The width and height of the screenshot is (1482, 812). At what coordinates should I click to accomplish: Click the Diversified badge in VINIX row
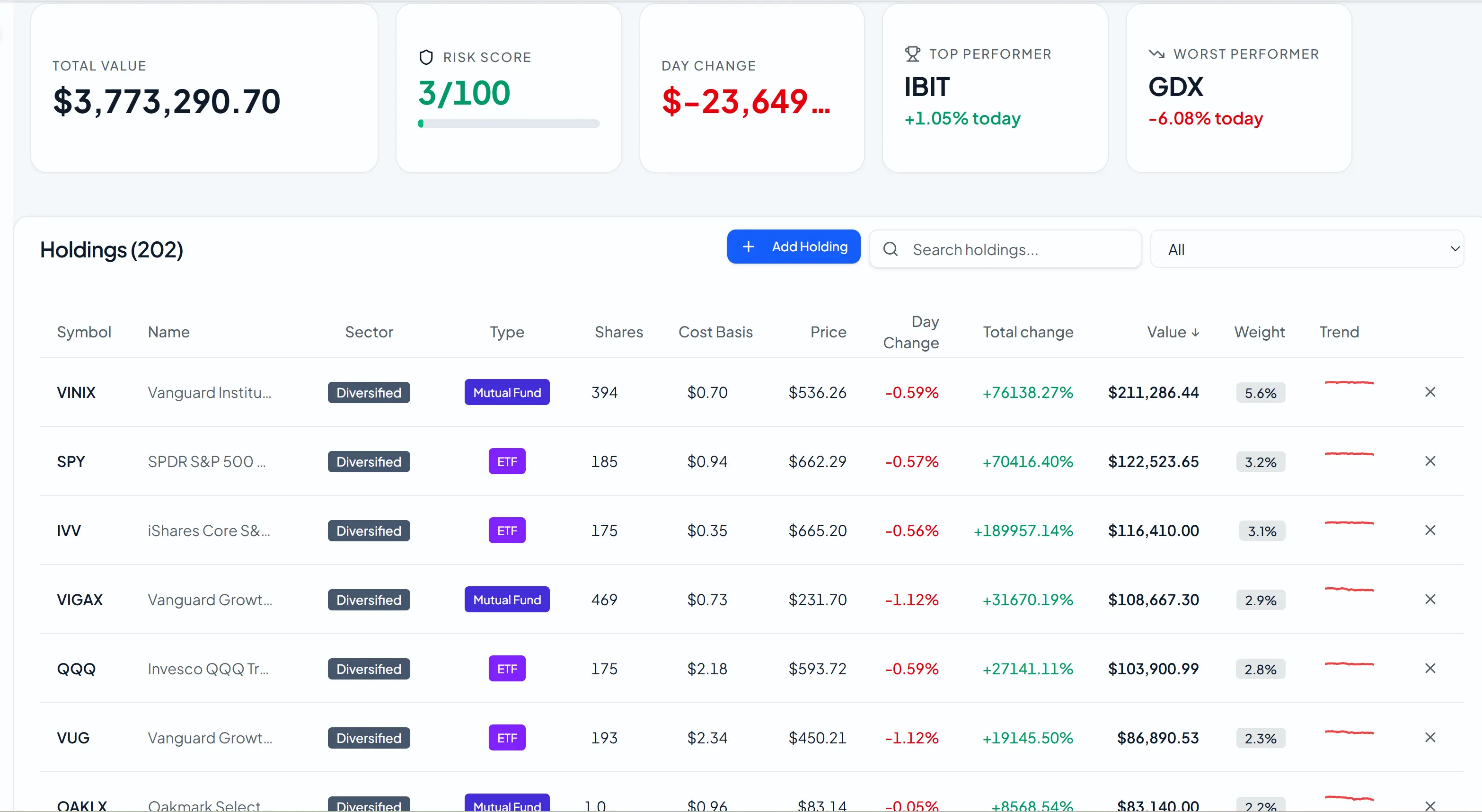(x=369, y=392)
